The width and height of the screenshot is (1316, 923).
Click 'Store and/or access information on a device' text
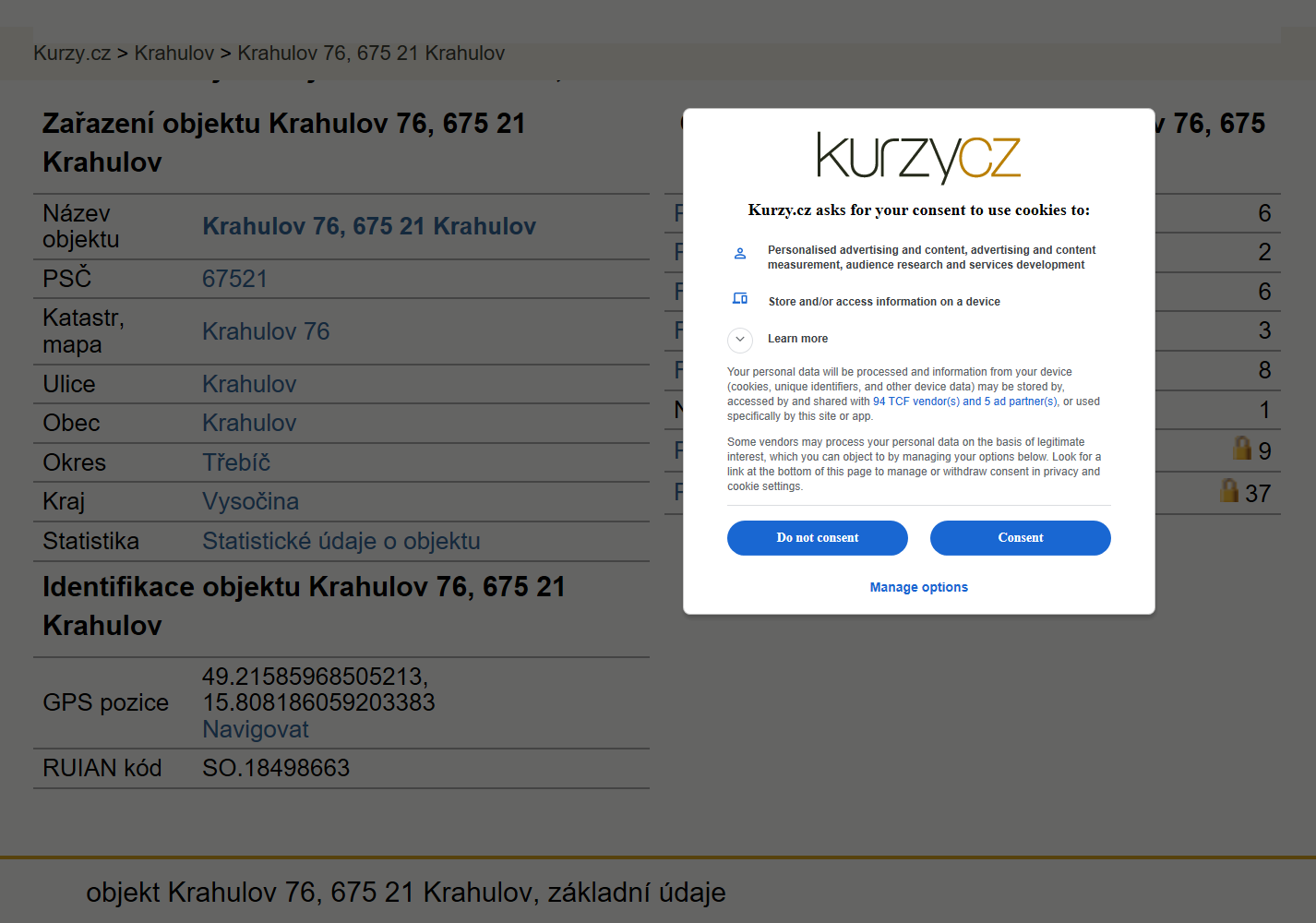tap(884, 302)
